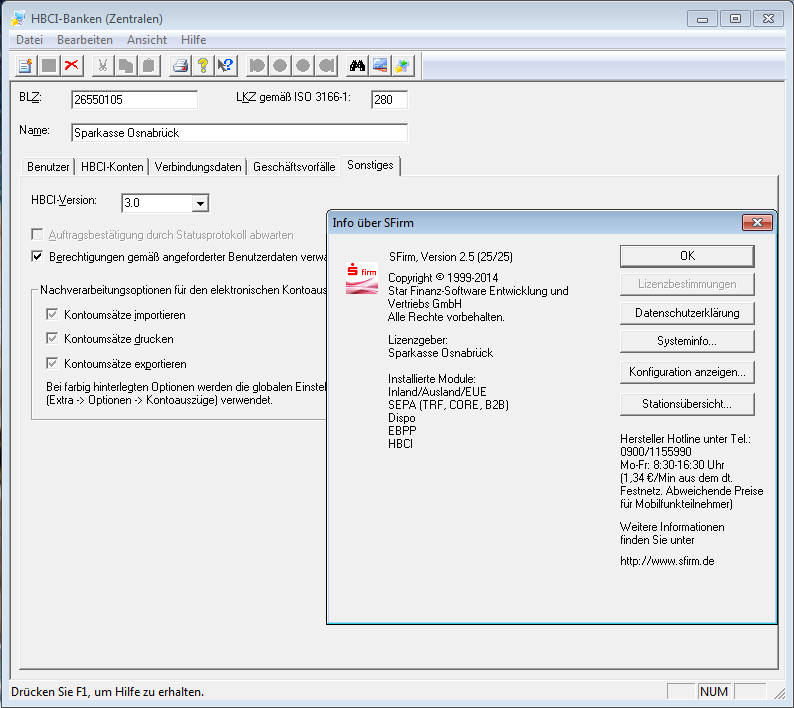Minimize the HBCI-Banken window
Image resolution: width=794 pixels, height=708 pixels.
click(702, 19)
